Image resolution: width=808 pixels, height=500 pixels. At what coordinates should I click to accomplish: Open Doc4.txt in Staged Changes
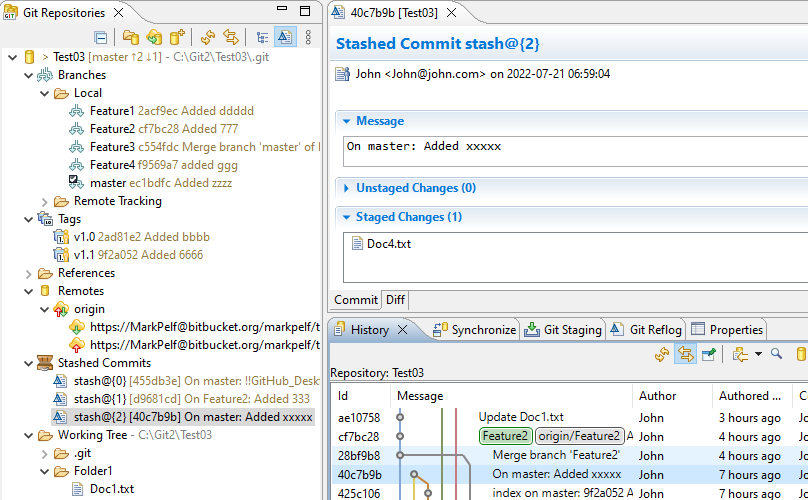[x=388, y=244]
